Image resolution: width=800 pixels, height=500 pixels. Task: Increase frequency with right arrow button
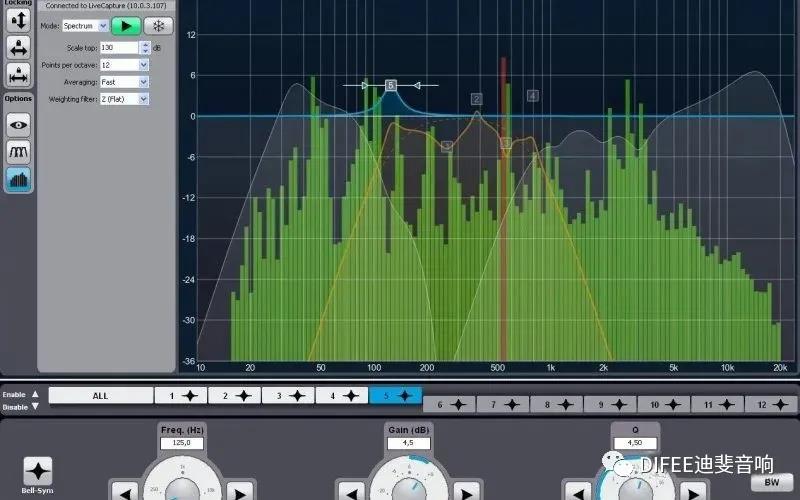click(x=240, y=491)
